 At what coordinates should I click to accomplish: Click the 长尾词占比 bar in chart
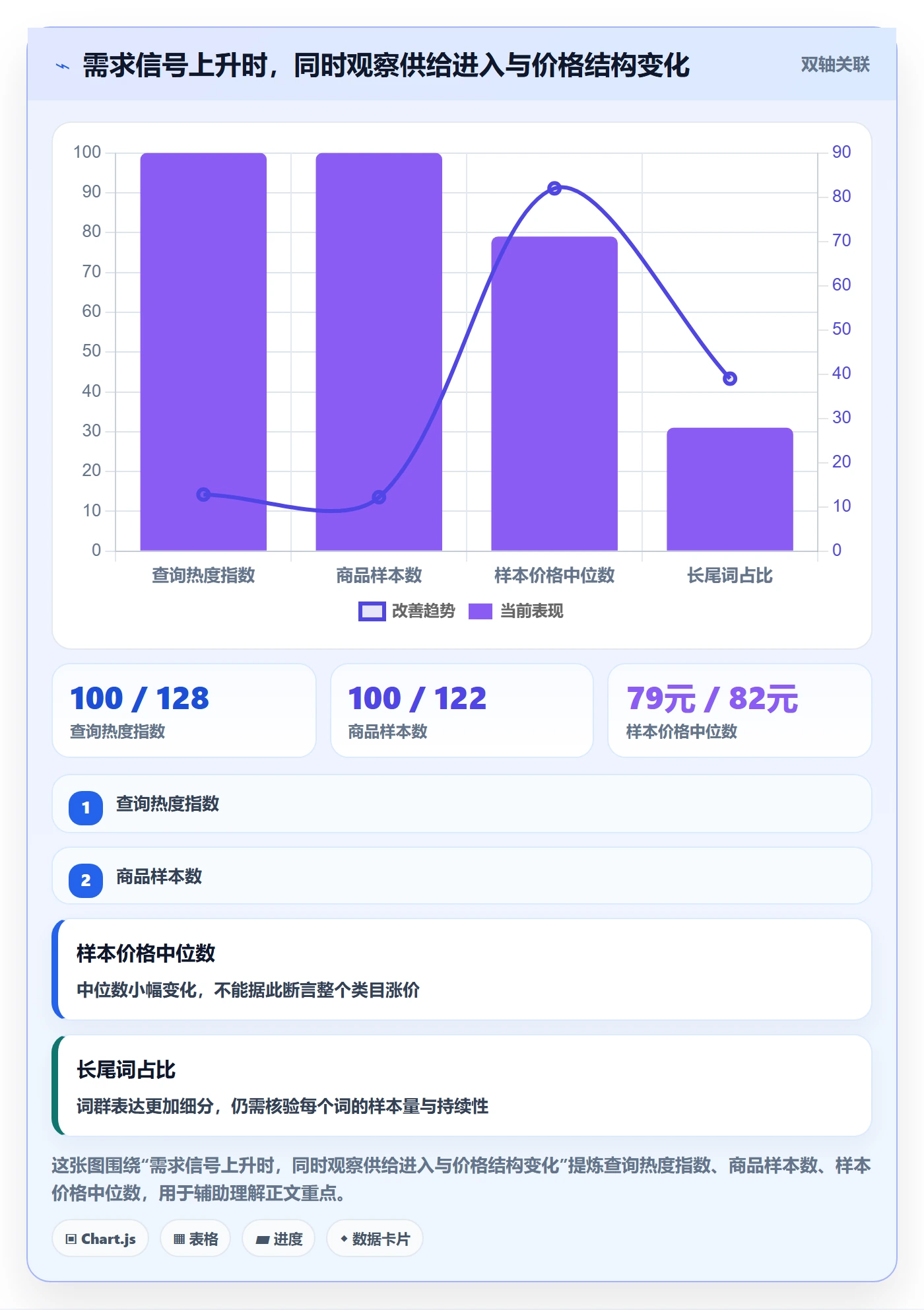(x=730, y=489)
